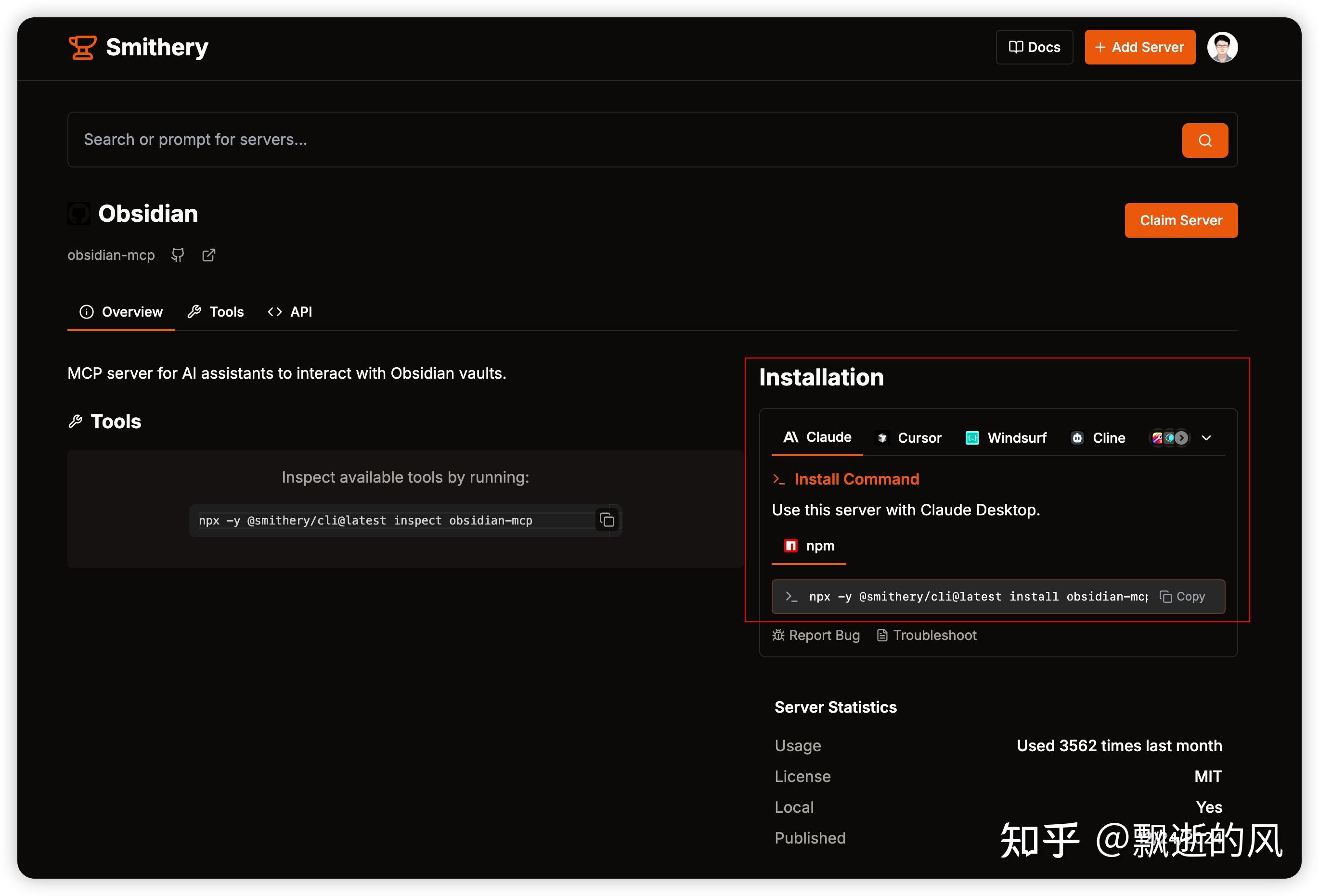This screenshot has width=1319, height=896.
Task: Expand more installation client options via the chevron
Action: (1206, 437)
